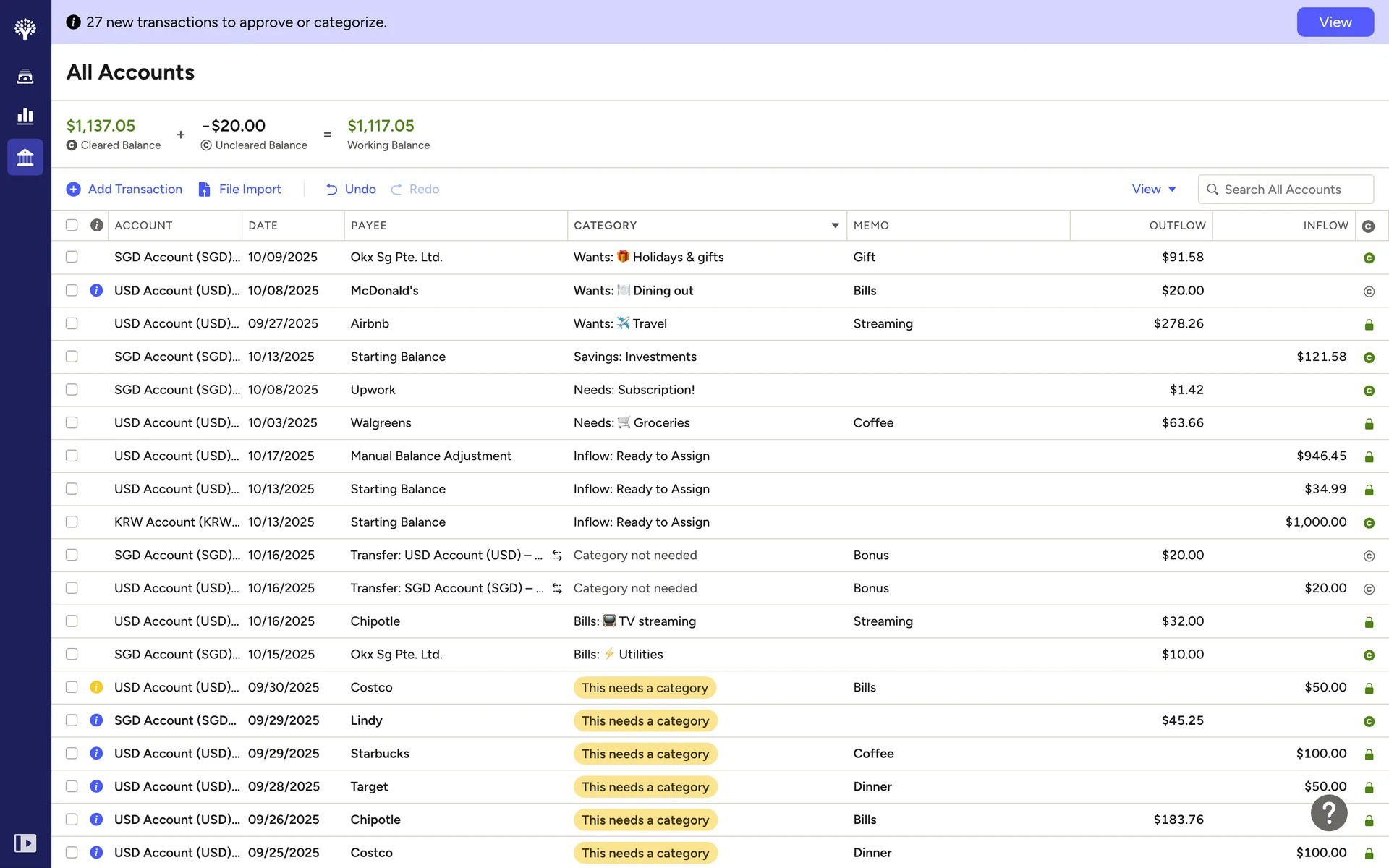Expand the sidebar with bottom-left panel icon
1389x868 pixels.
tap(25, 843)
